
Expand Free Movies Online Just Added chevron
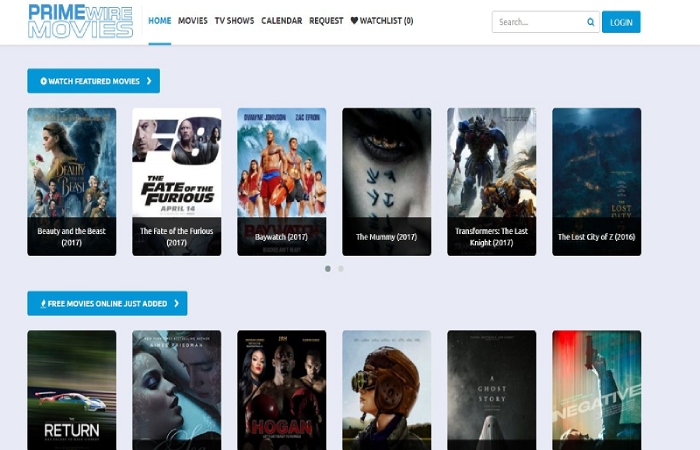coord(176,303)
